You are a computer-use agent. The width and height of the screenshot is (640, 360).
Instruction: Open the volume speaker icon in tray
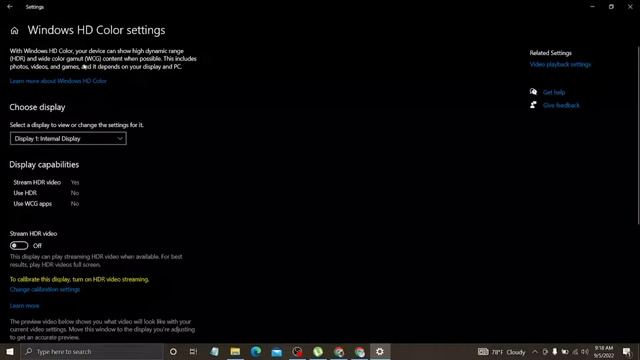pyautogui.click(x=585, y=352)
